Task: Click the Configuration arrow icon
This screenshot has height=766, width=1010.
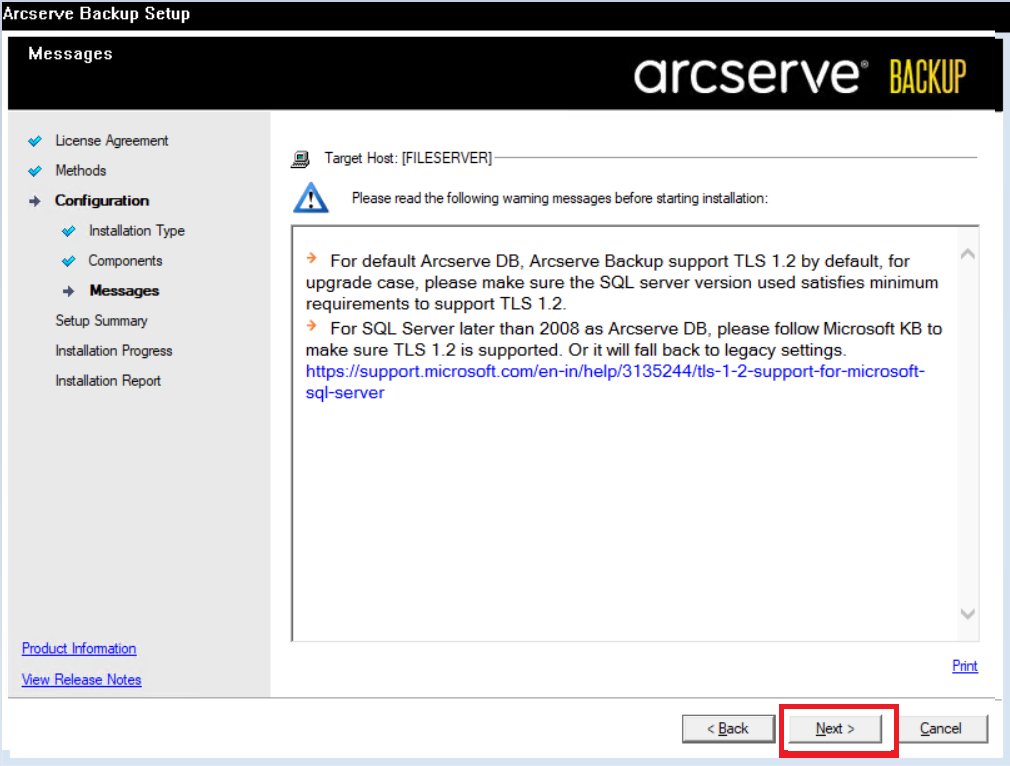Action: (36, 201)
